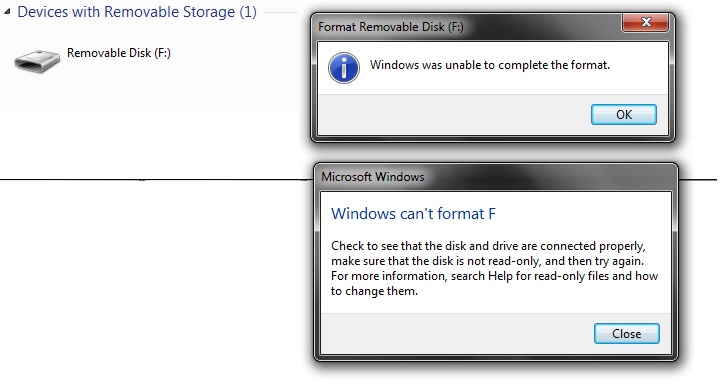Close the Format Removable Disk dialog with X

[646, 22]
